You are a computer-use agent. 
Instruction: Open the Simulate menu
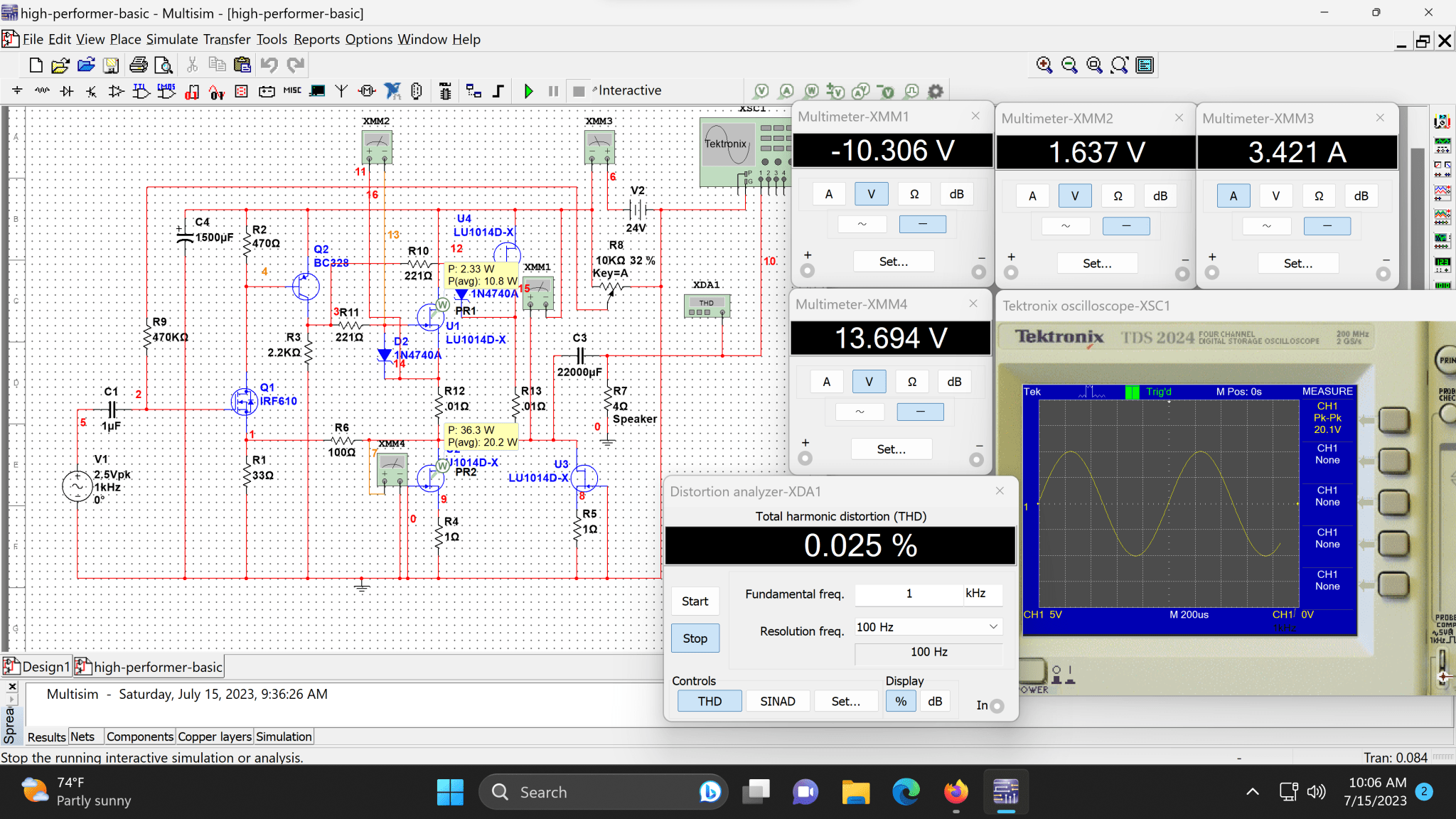click(172, 39)
